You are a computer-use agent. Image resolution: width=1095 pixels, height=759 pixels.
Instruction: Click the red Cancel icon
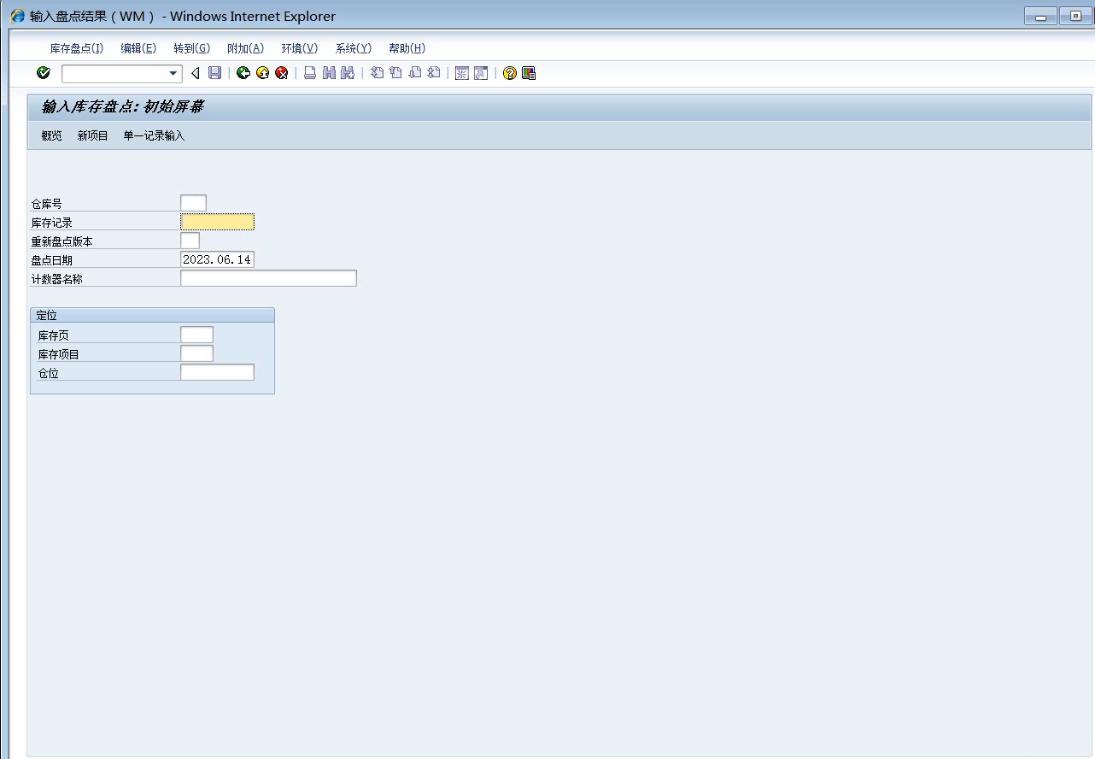coord(281,73)
